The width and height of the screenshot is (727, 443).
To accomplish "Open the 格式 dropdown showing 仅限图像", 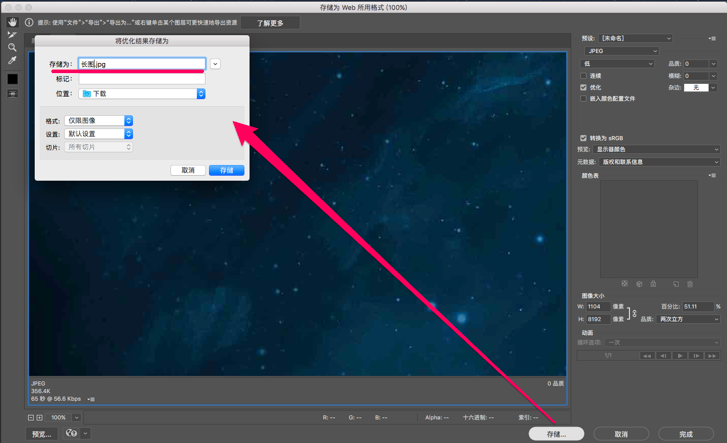I will (99, 121).
